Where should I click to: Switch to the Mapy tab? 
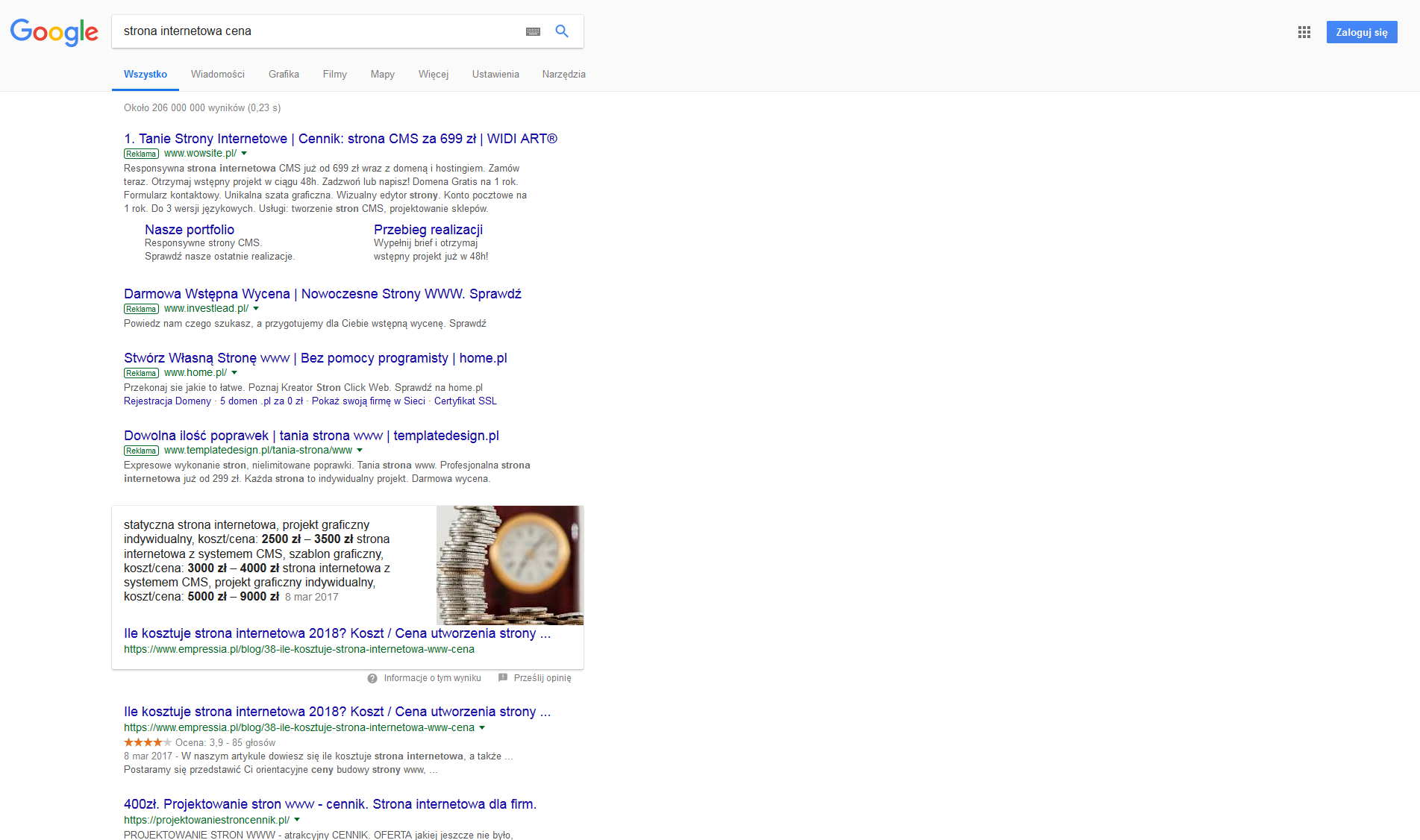pos(383,74)
